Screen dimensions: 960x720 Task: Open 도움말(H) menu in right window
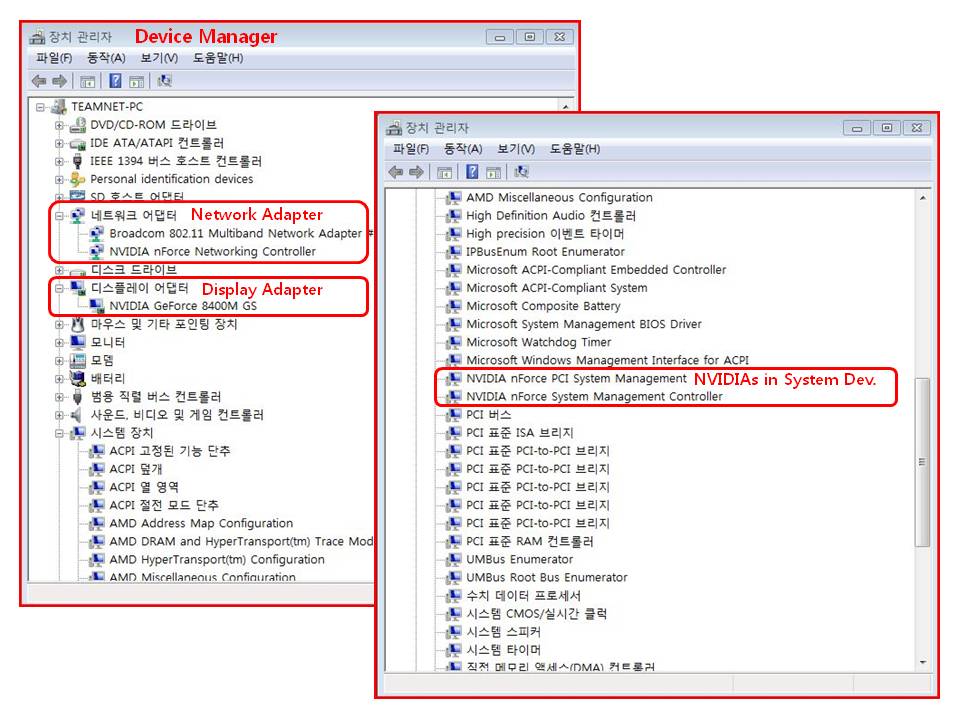click(x=575, y=149)
